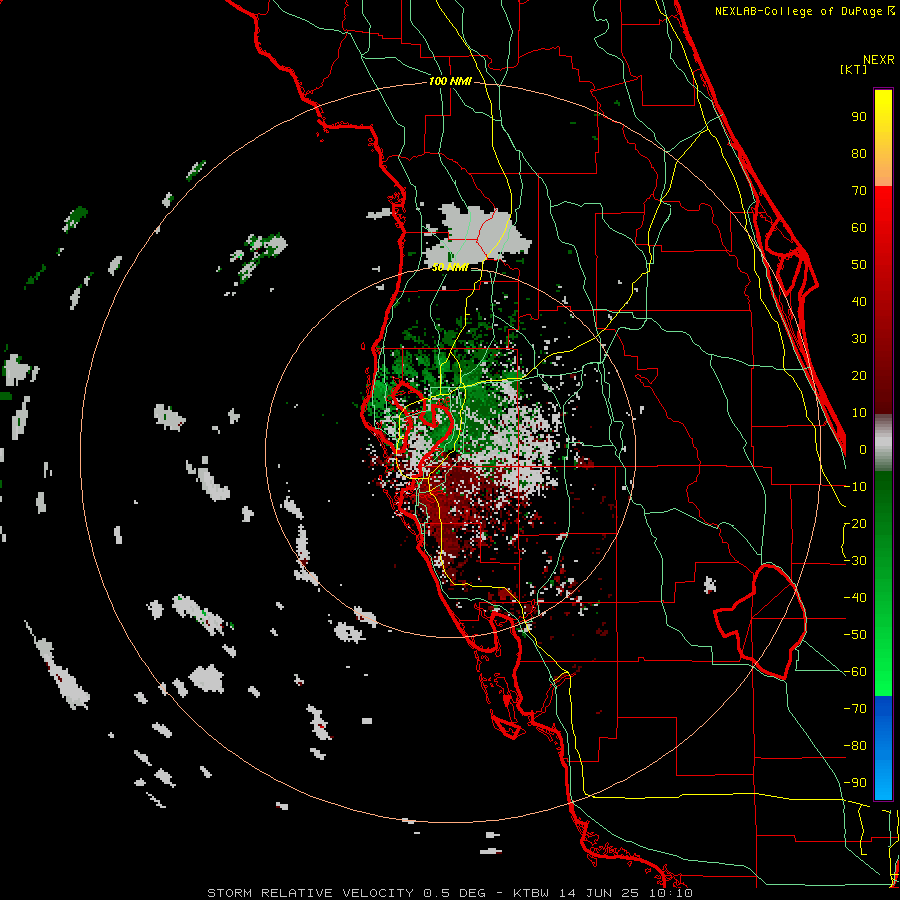The image size is (900, 900).
Task: Click the 0 knot scale value
Action: pyautogui.click(x=863, y=450)
